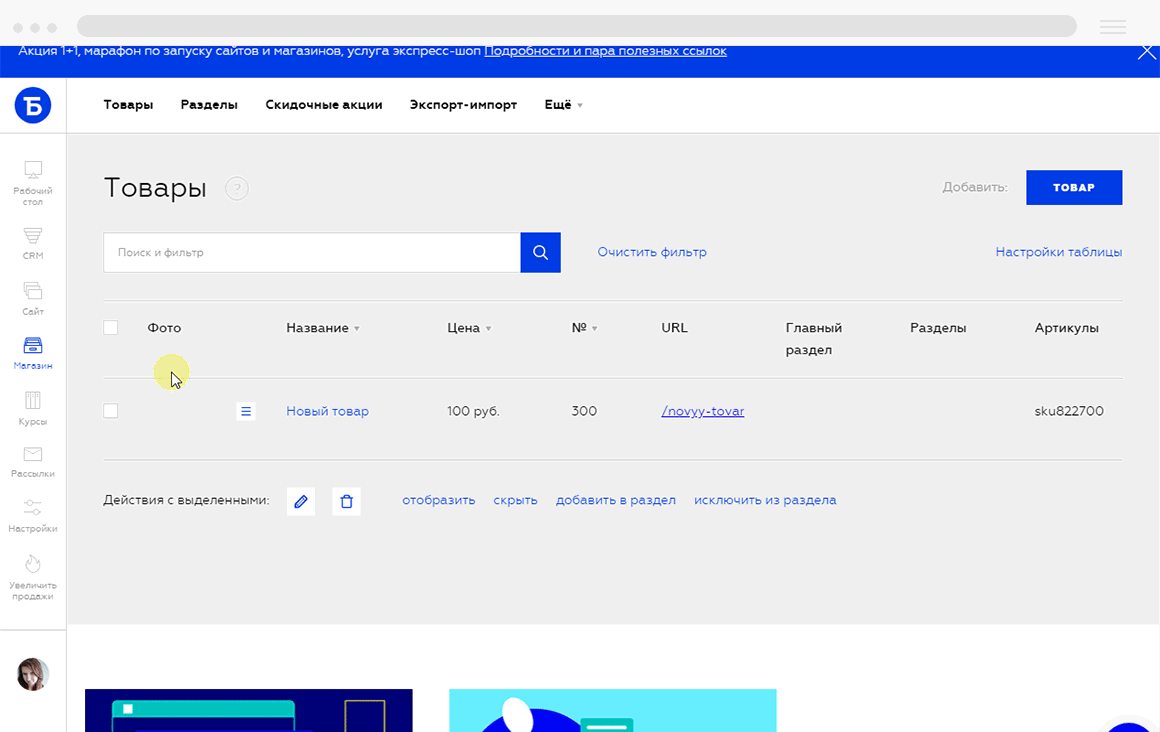
Task: Open the Настройки таблицы link
Action: pos(1059,252)
